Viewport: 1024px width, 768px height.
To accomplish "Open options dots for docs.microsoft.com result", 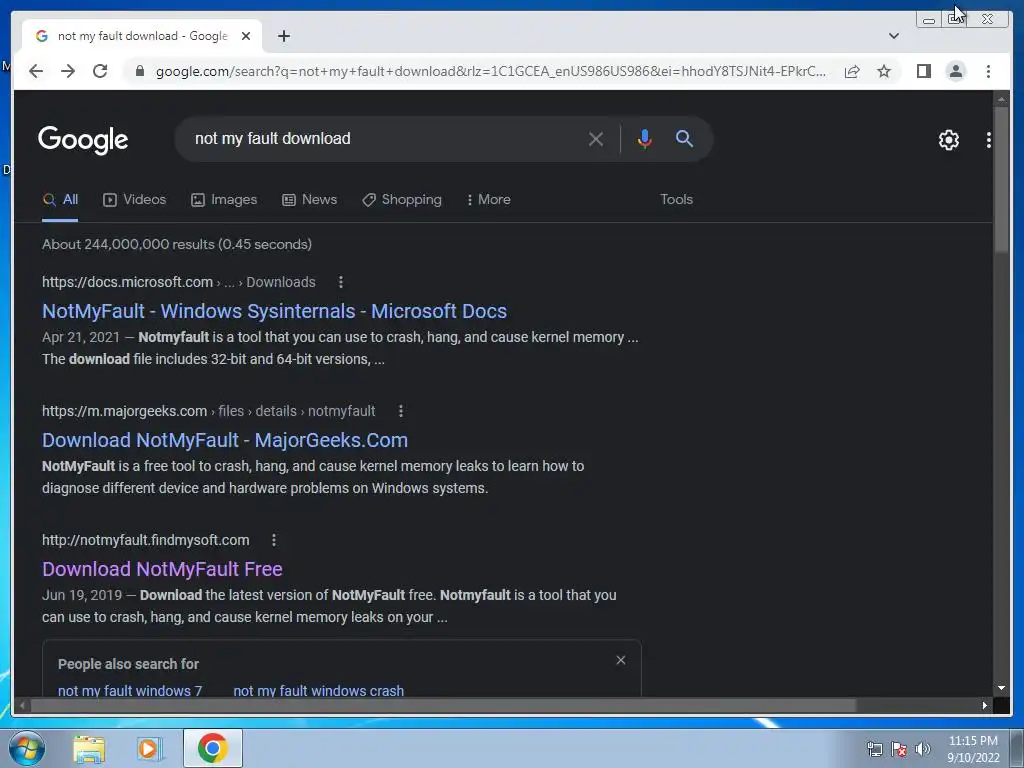I will pos(340,282).
